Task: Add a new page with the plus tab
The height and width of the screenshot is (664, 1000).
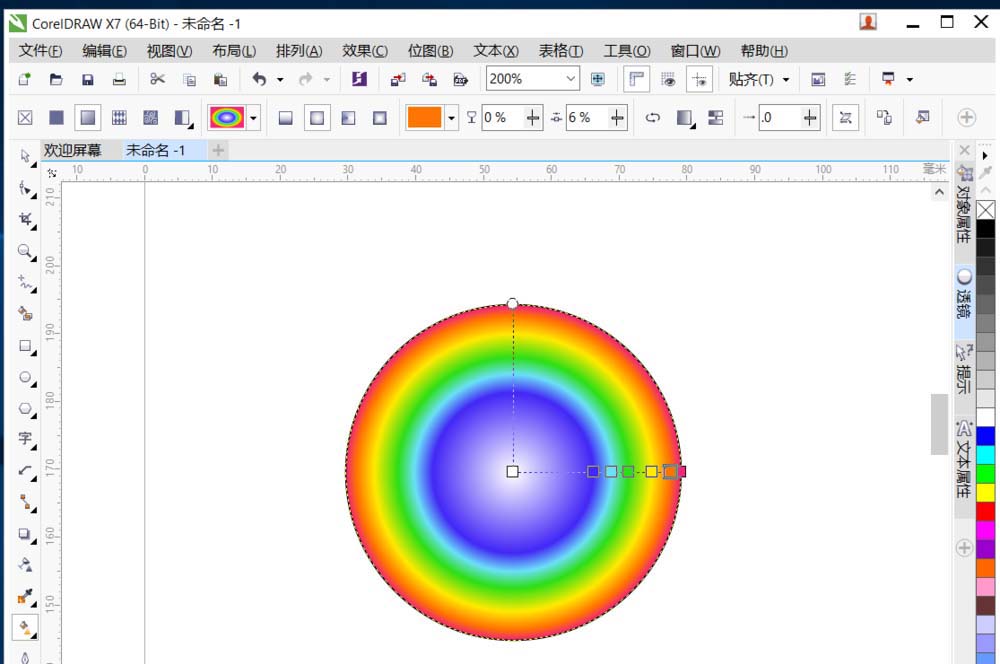Action: (218, 150)
